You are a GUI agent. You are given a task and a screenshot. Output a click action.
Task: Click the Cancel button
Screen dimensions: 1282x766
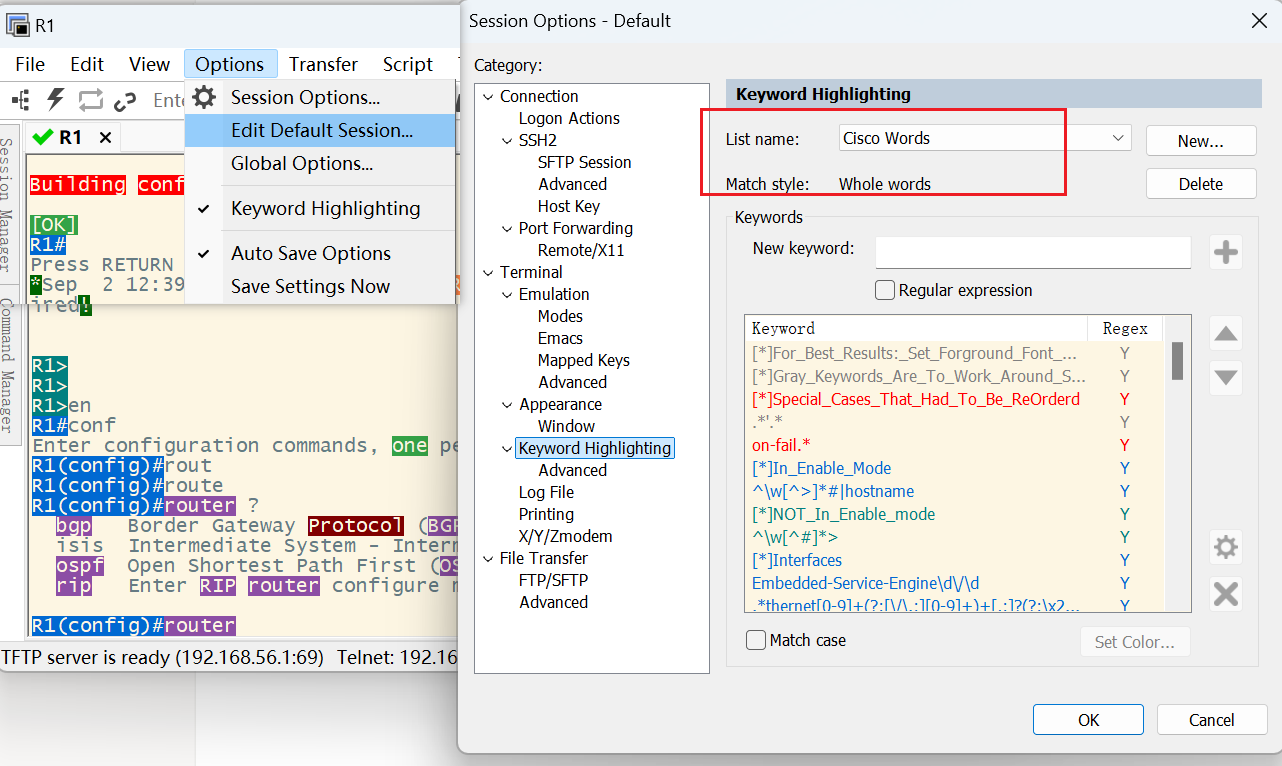click(x=1212, y=720)
